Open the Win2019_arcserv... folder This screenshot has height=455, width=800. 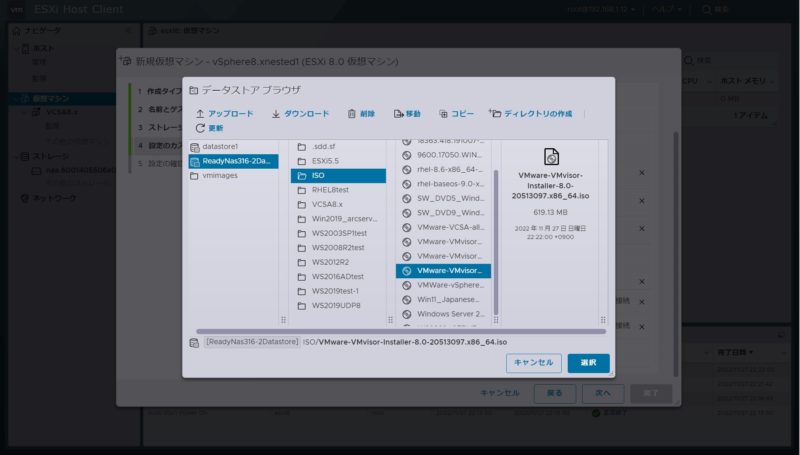(x=338, y=219)
